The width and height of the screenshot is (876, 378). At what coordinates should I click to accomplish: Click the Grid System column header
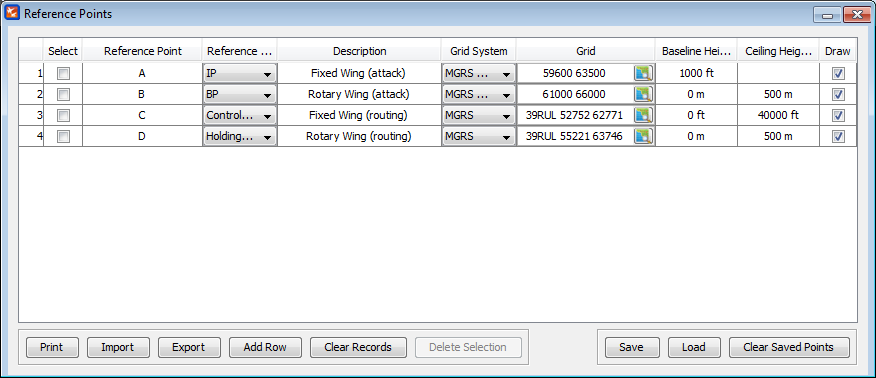pyautogui.click(x=479, y=51)
